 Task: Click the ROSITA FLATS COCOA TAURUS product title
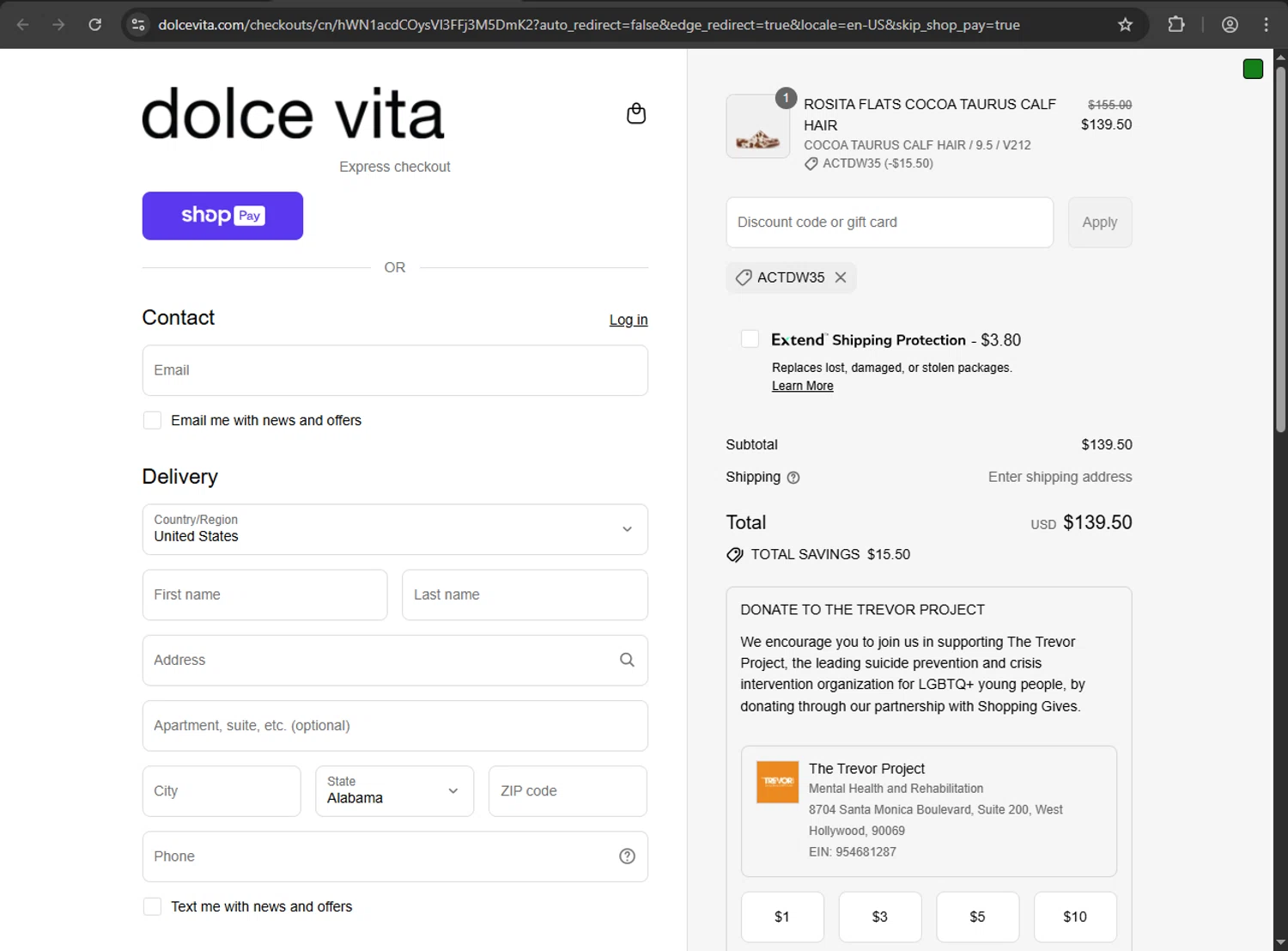point(930,114)
